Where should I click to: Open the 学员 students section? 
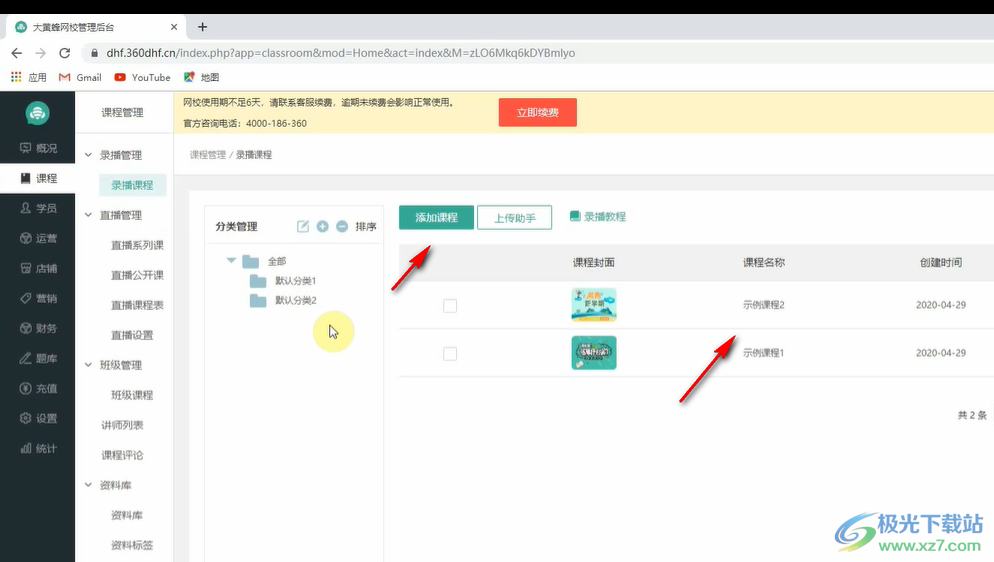(38, 208)
